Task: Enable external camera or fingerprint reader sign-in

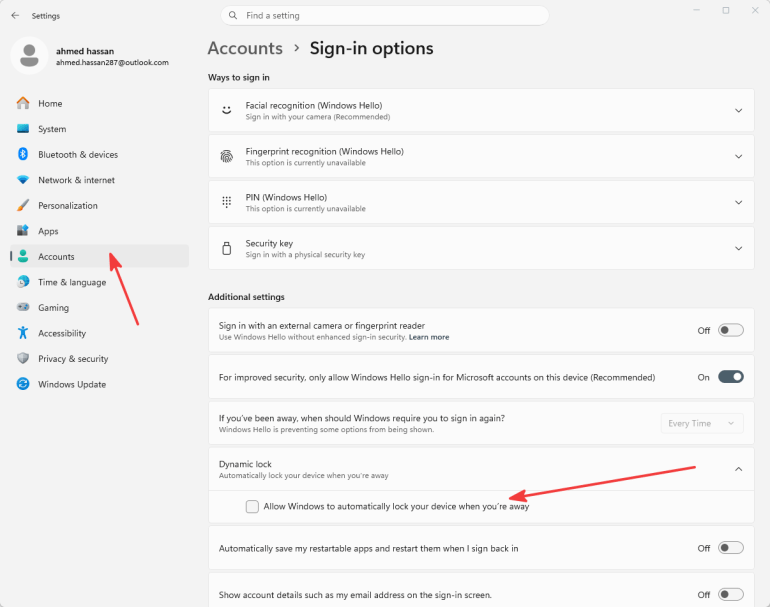Action: [x=731, y=330]
